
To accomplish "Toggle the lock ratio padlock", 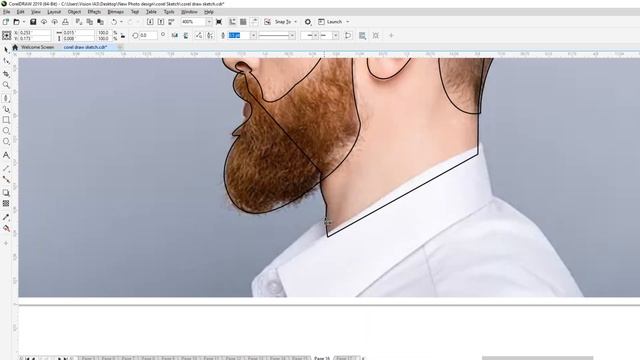I will tap(123, 36).
